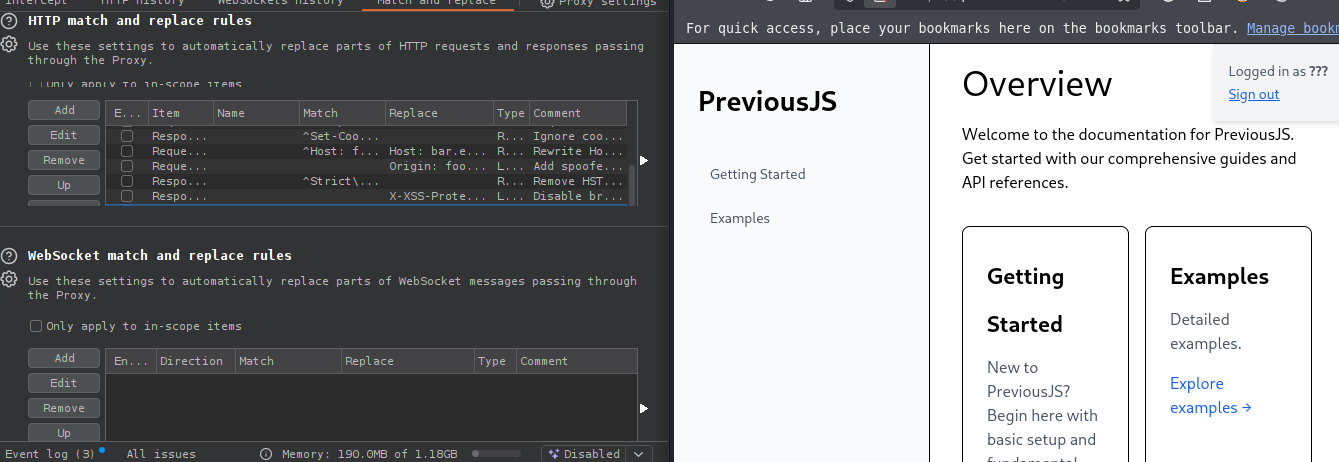The height and width of the screenshot is (462, 1339).
Task: Sort HTTP rules by Match column
Action: click(x=342, y=113)
